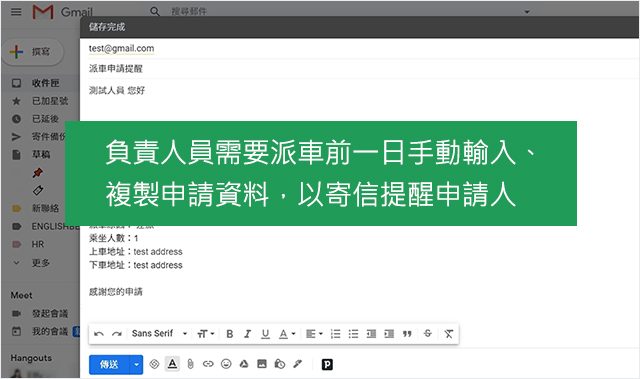Click the line 乘坐人數:1
The width and height of the screenshot is (640, 379).
click(113, 238)
